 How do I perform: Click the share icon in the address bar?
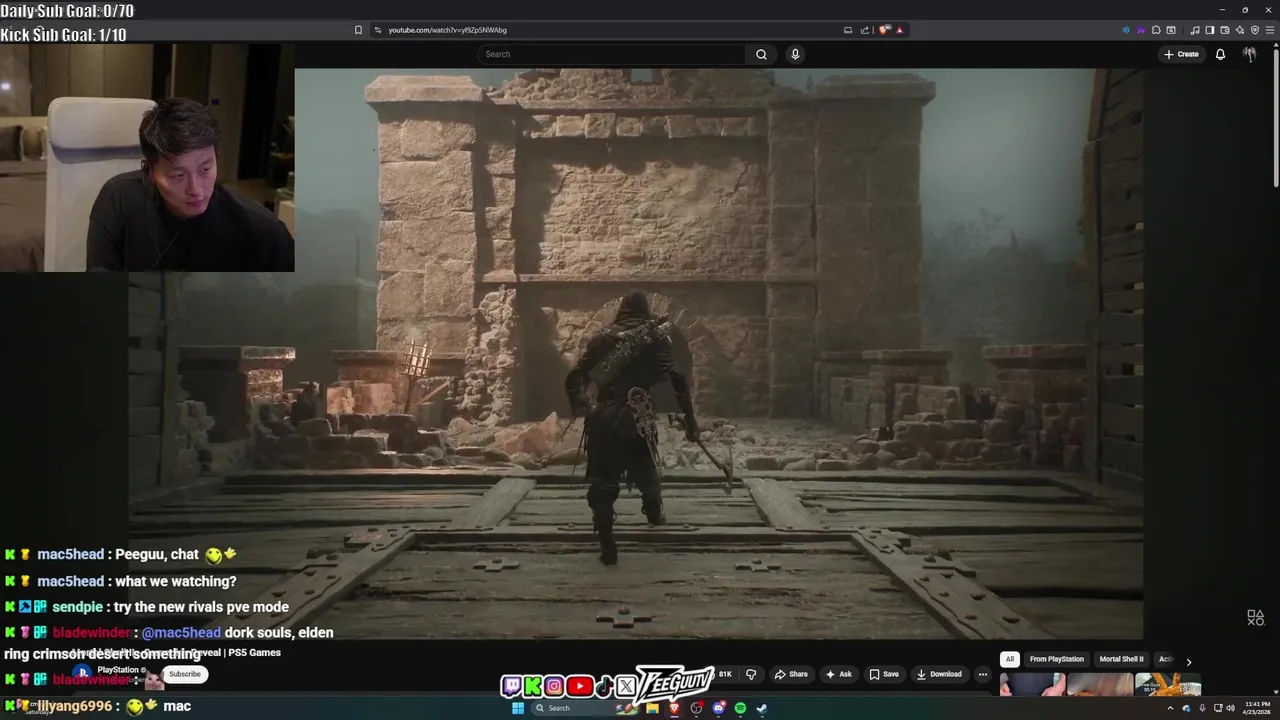pos(865,30)
